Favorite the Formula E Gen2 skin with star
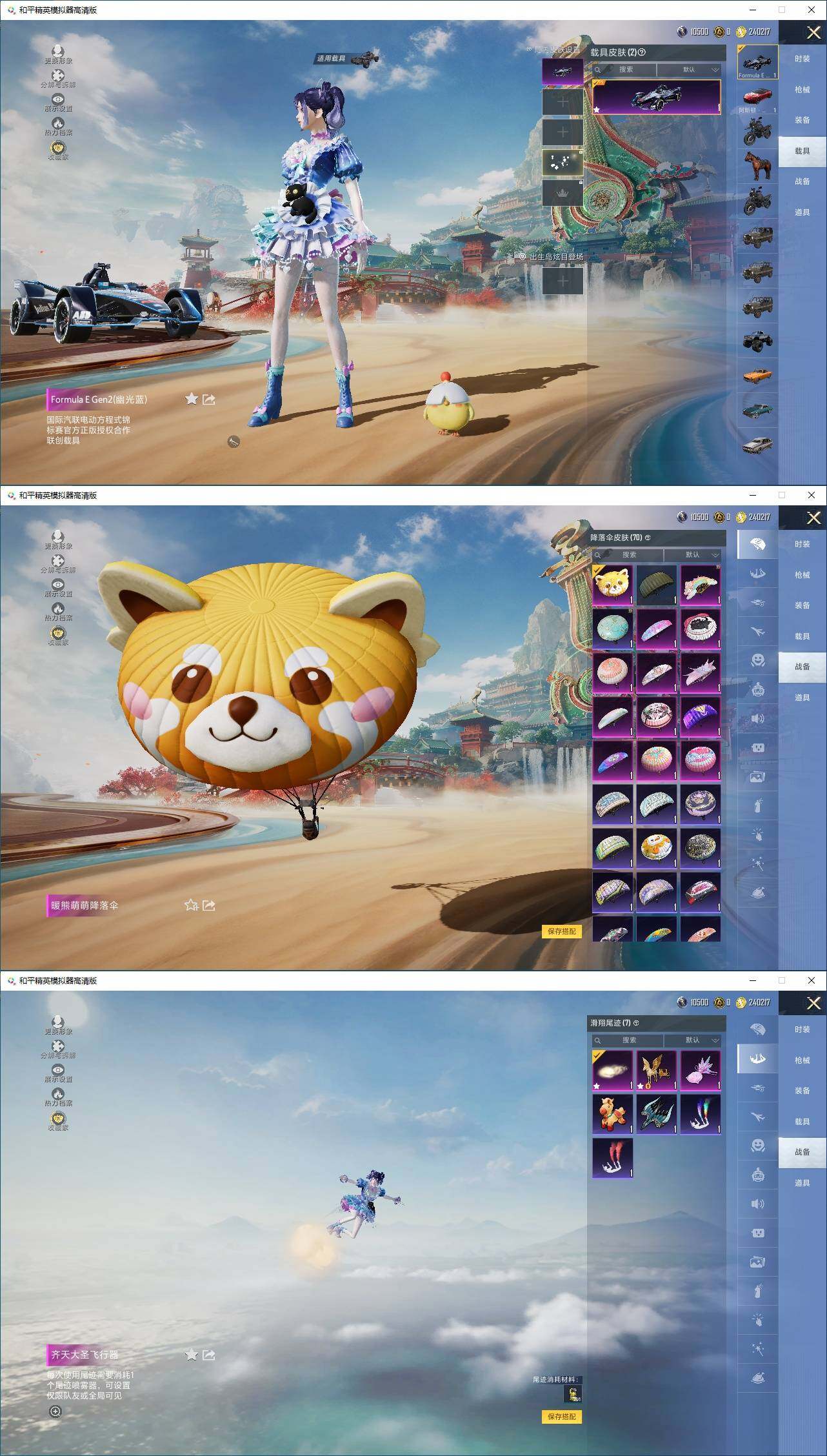This screenshot has width=827, height=1456. (x=192, y=399)
